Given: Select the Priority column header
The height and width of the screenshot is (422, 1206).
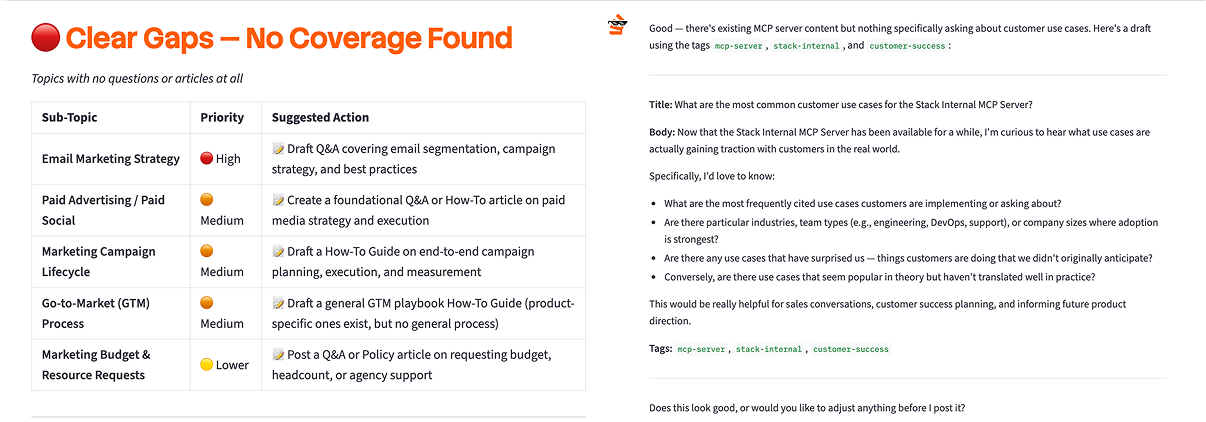Looking at the screenshot, I should (x=222, y=117).
